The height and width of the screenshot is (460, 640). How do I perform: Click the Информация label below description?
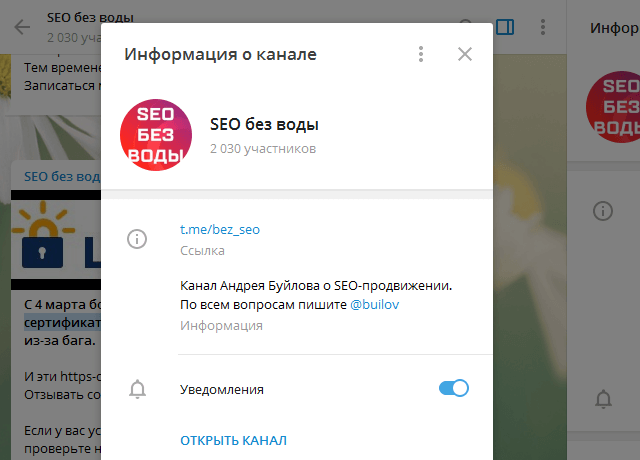pyautogui.click(x=221, y=326)
